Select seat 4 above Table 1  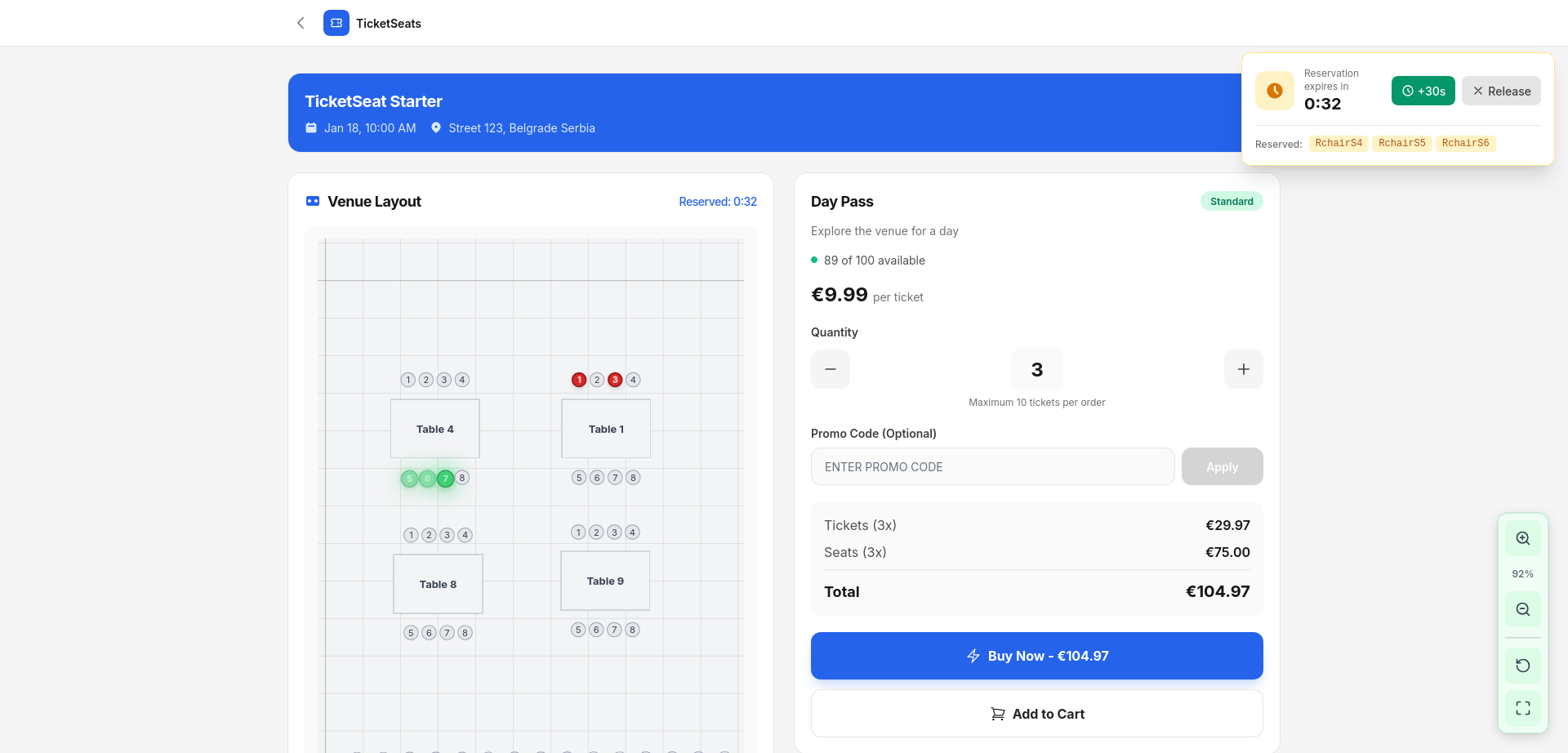tap(633, 380)
